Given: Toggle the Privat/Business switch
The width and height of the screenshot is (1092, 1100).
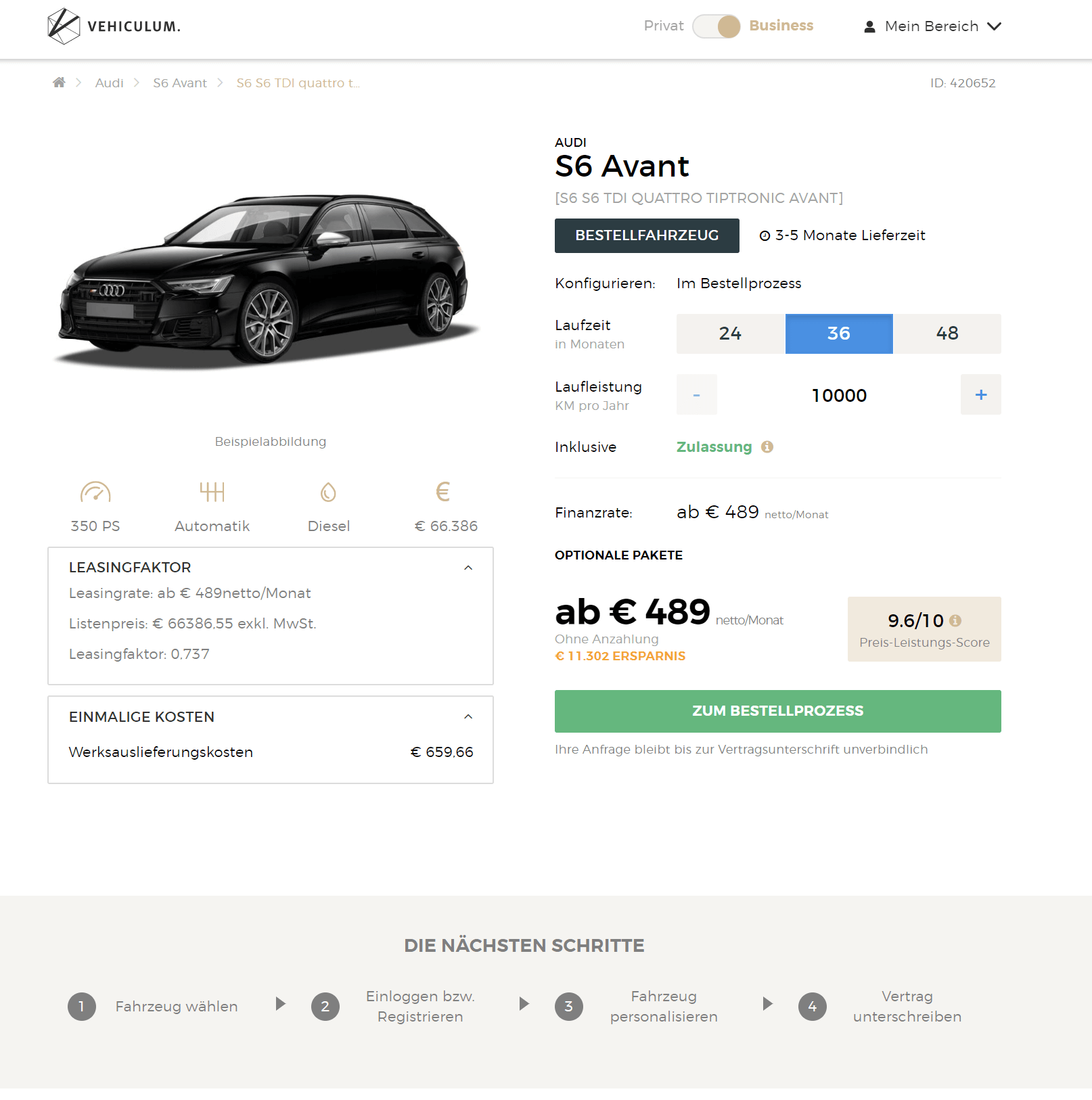Looking at the screenshot, I should point(716,26).
